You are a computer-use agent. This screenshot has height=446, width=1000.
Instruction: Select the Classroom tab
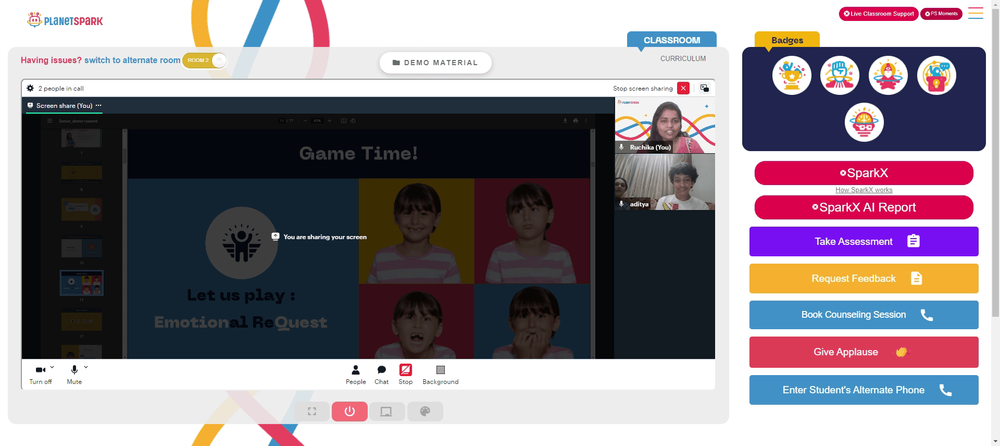(672, 40)
